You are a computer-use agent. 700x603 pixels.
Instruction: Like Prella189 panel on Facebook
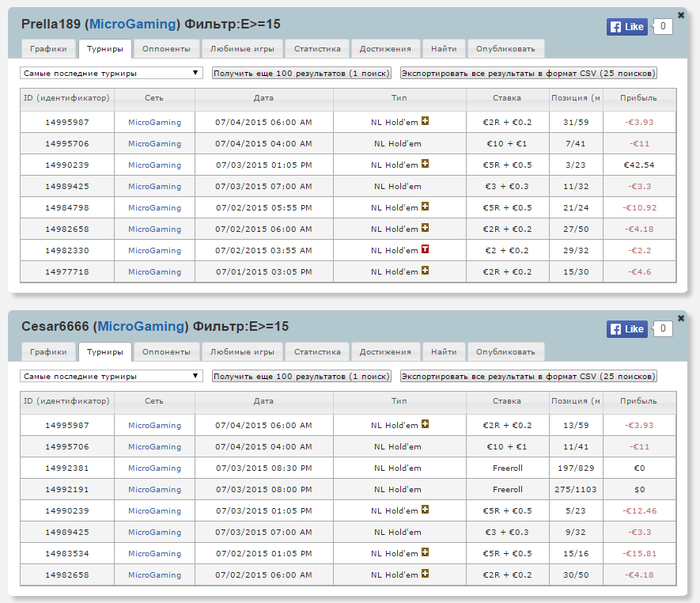point(627,27)
